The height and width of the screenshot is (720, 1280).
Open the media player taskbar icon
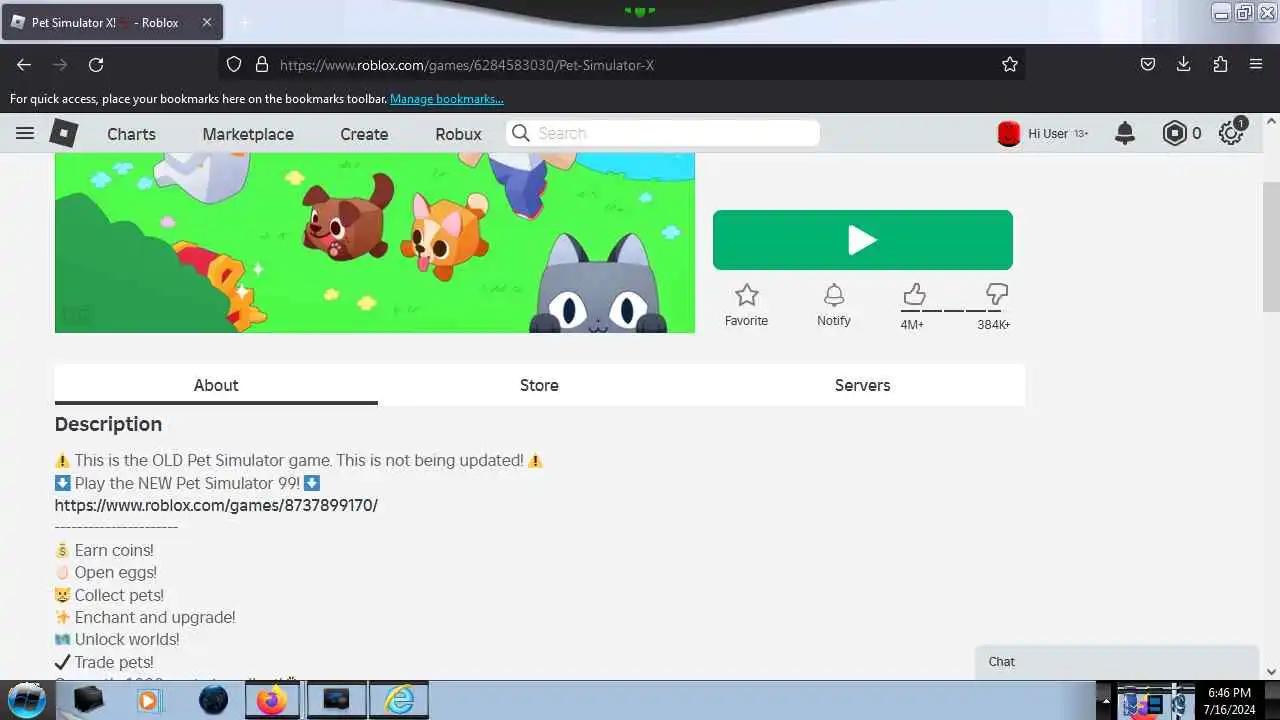tap(148, 700)
